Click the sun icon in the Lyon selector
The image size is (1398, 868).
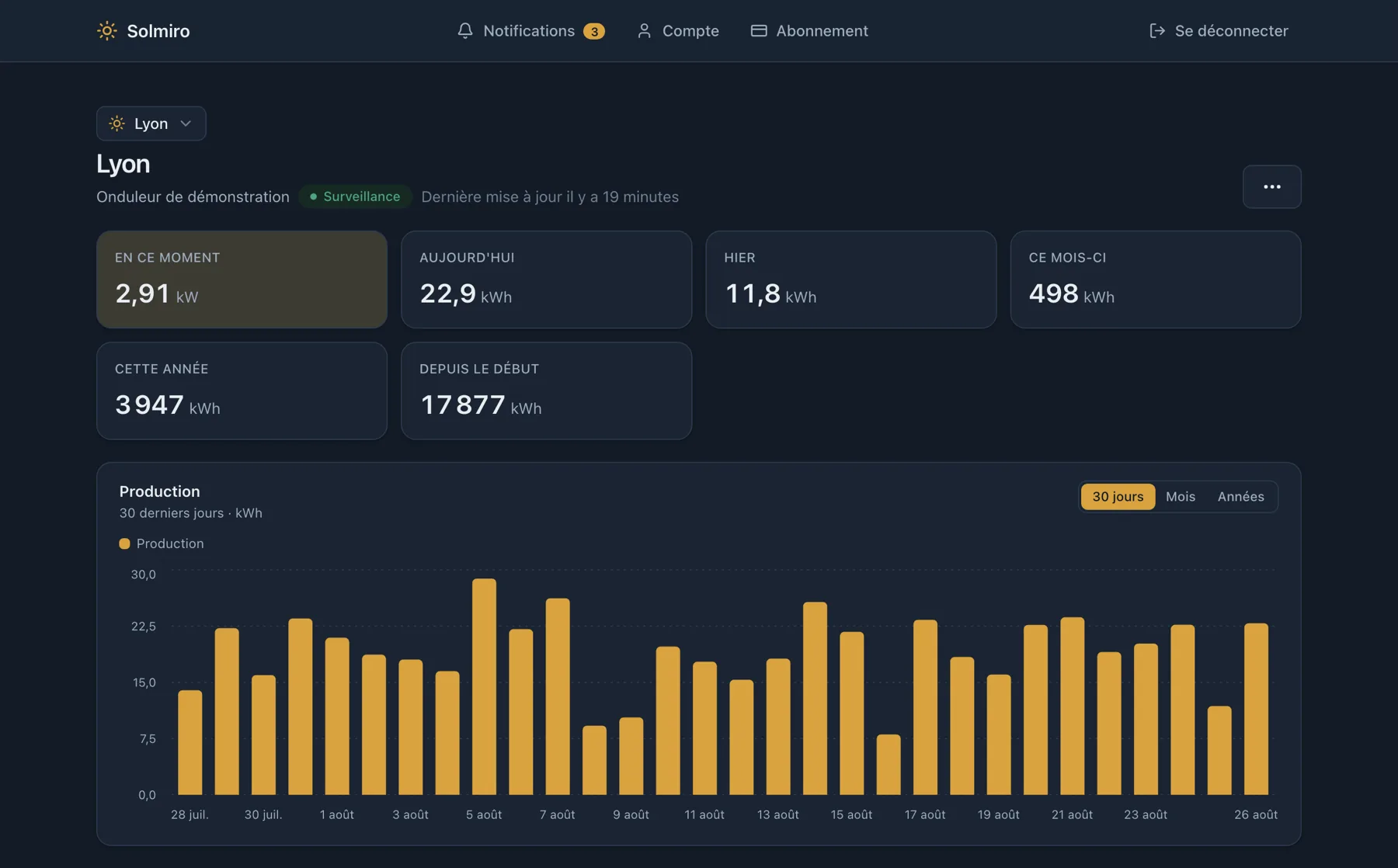point(116,123)
